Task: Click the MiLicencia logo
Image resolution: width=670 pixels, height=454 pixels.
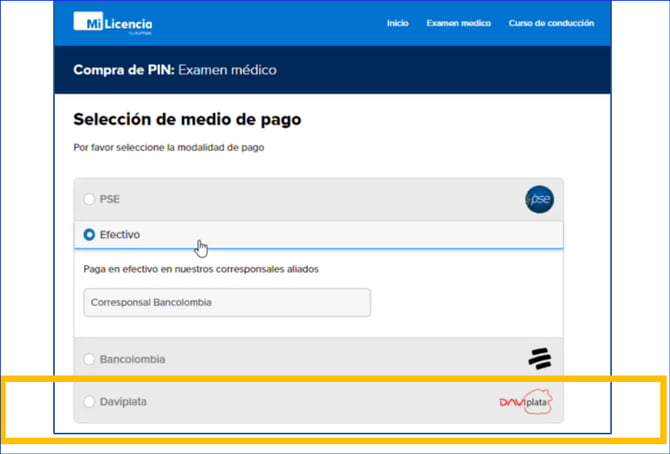Action: click(113, 23)
